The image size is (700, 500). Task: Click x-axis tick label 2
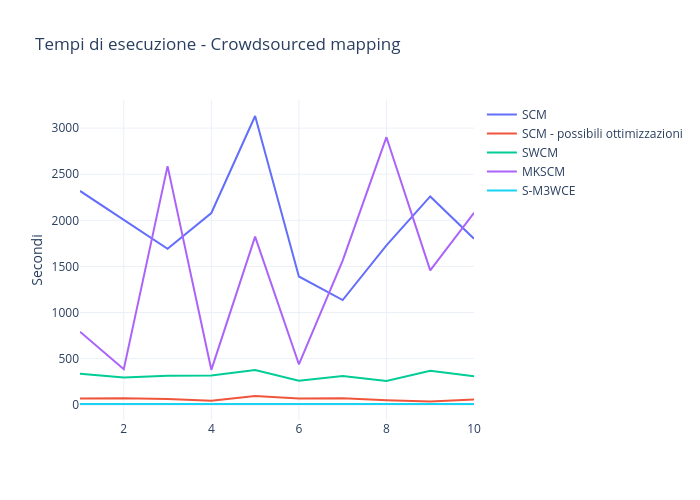pos(123,429)
